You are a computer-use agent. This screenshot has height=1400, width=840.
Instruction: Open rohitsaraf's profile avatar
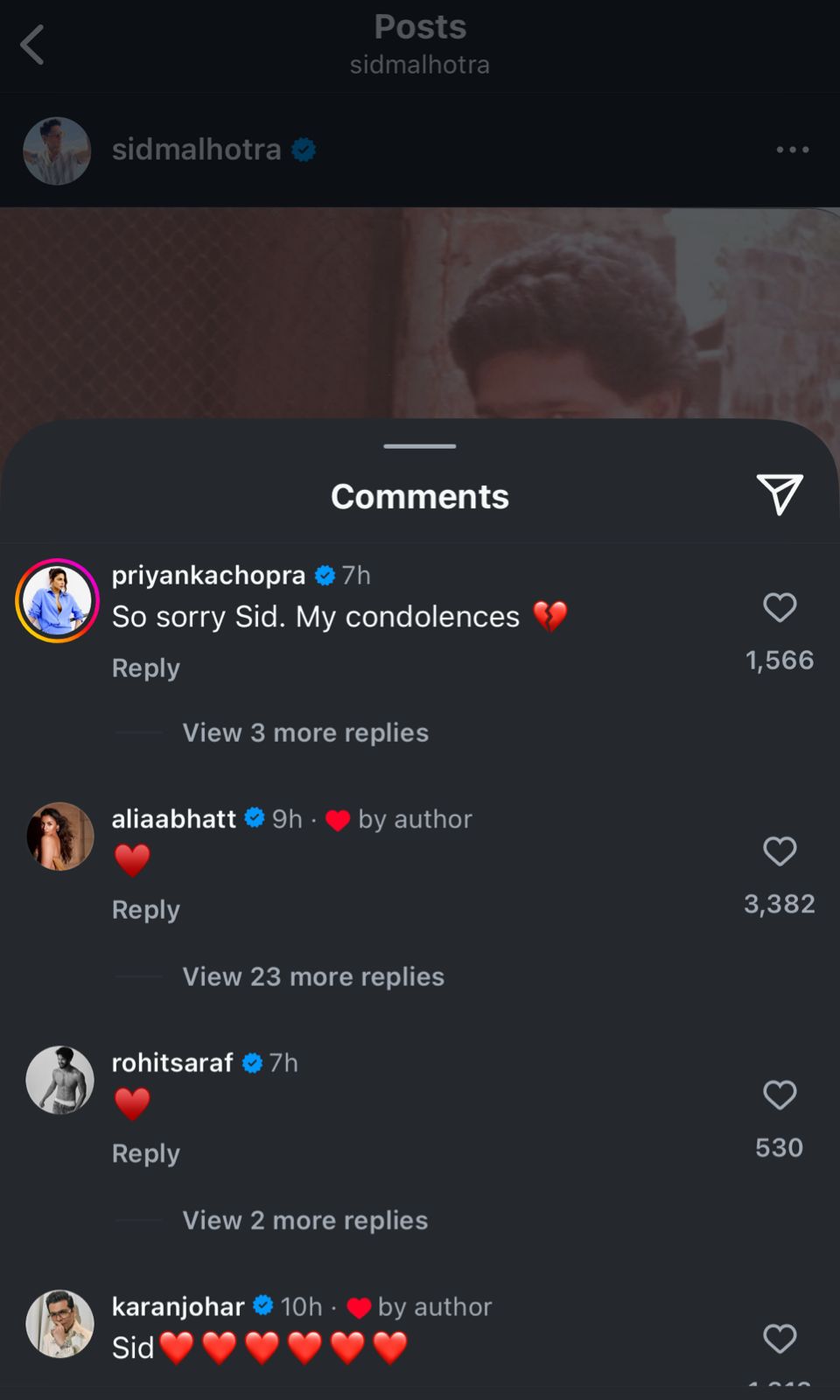(x=59, y=1080)
